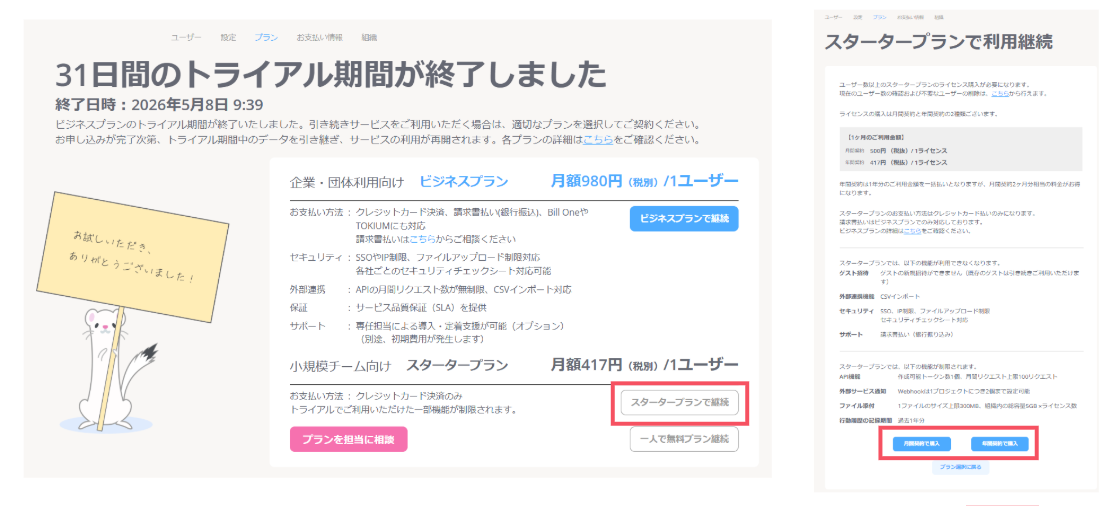Open the 設定 tab in the trial-ended page
This screenshot has height=506, width=1120.
(x=228, y=37)
